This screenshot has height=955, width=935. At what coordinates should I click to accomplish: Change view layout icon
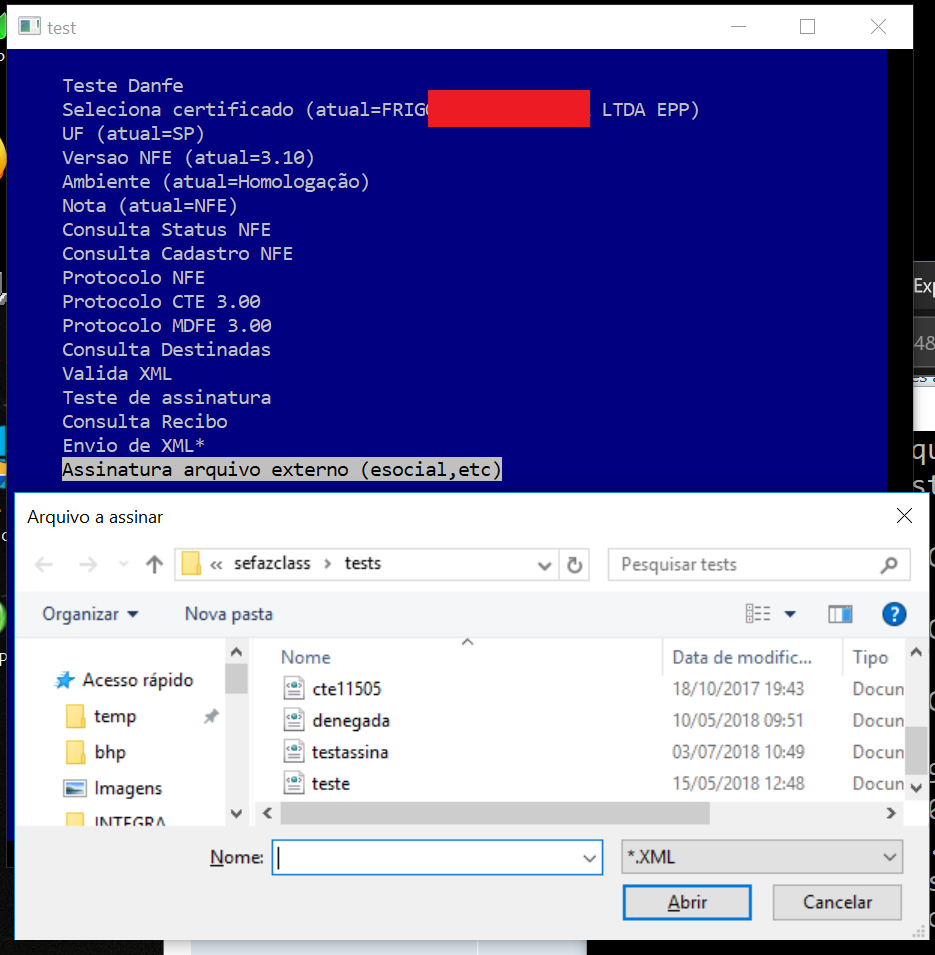[x=758, y=613]
